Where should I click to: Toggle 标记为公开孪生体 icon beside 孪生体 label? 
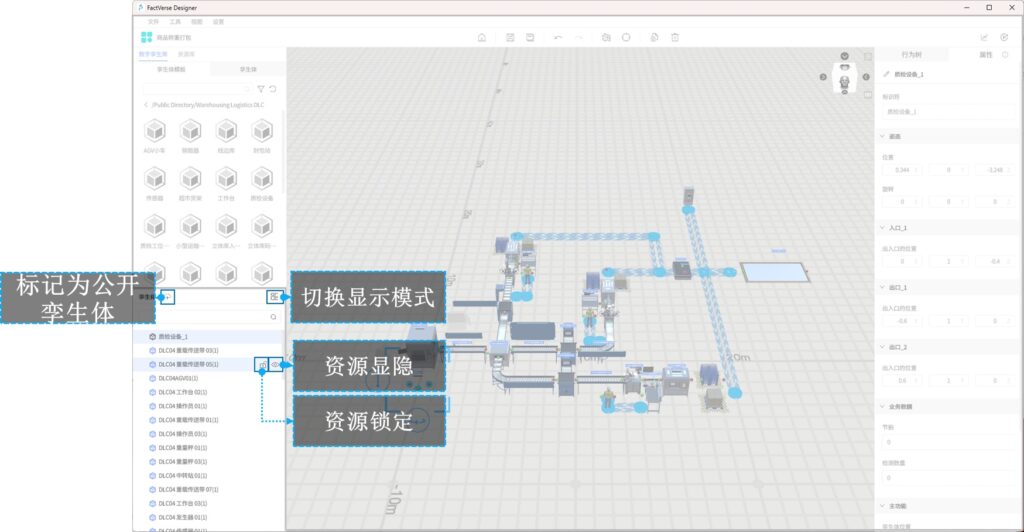point(169,297)
